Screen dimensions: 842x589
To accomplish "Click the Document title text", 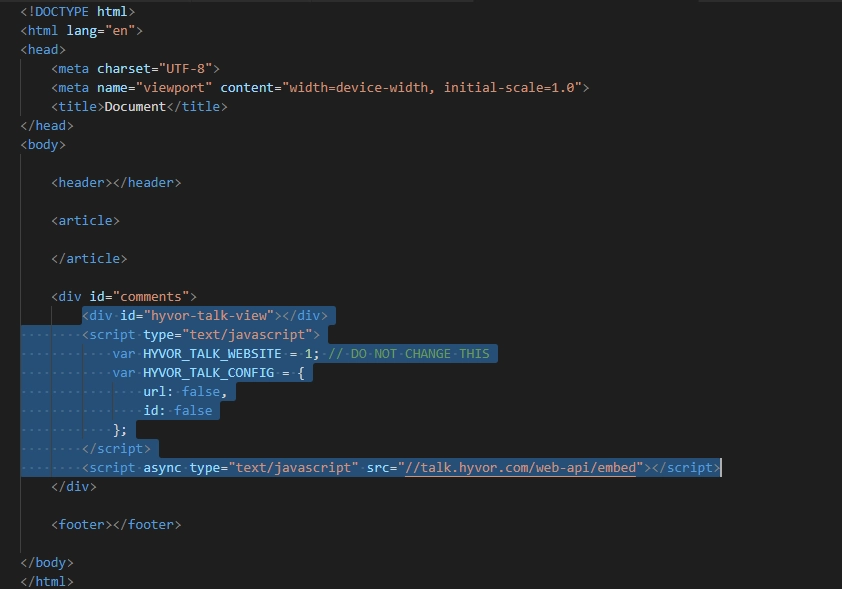I will click(x=135, y=106).
